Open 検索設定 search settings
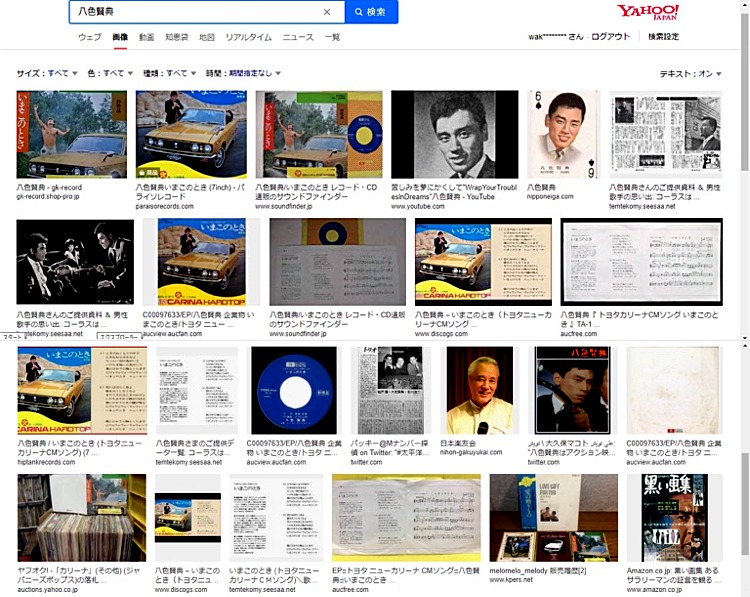 coord(663,36)
